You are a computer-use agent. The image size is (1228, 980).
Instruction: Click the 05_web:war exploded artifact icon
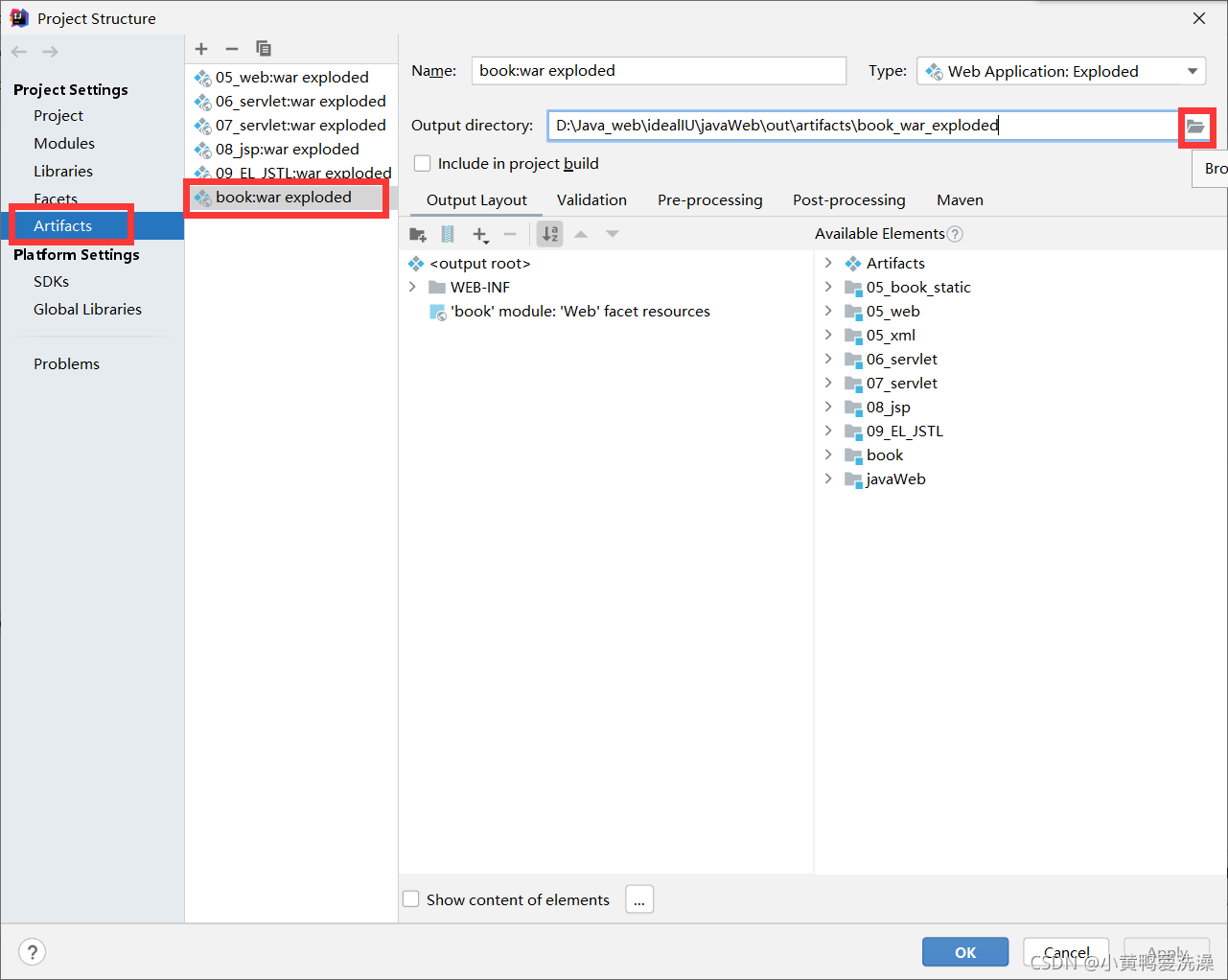point(203,78)
